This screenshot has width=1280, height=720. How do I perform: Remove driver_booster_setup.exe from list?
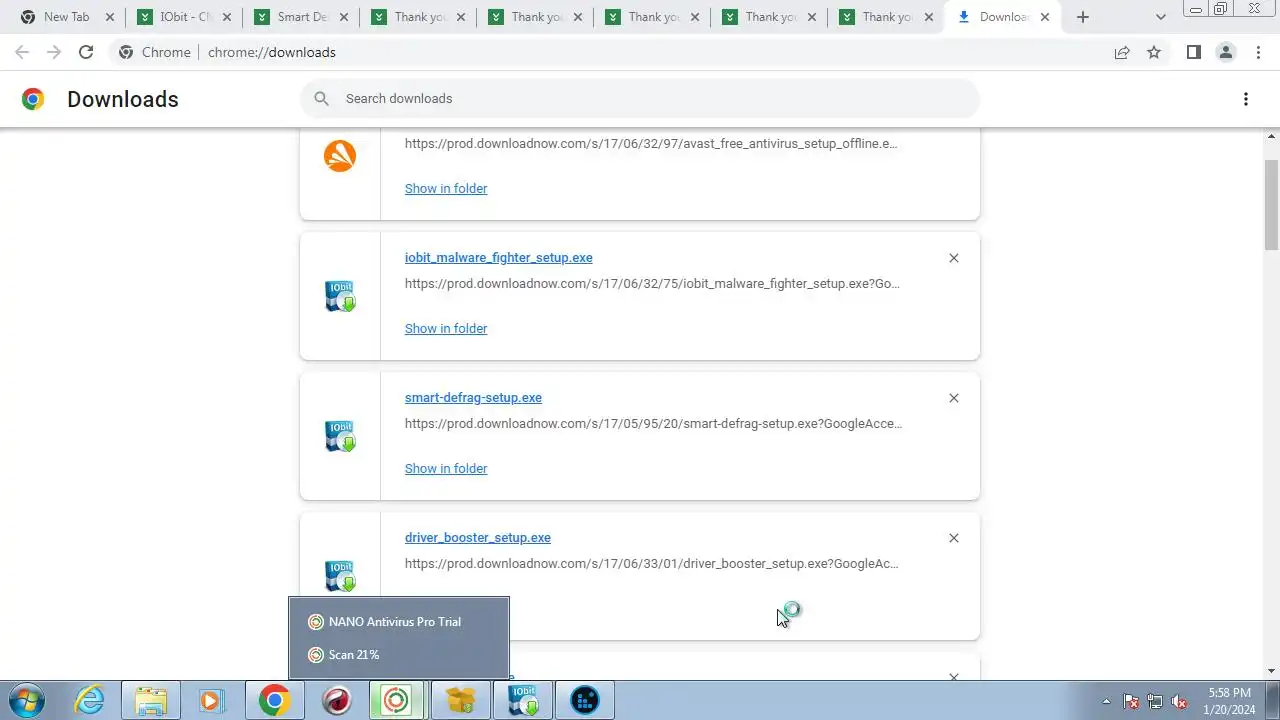954,538
